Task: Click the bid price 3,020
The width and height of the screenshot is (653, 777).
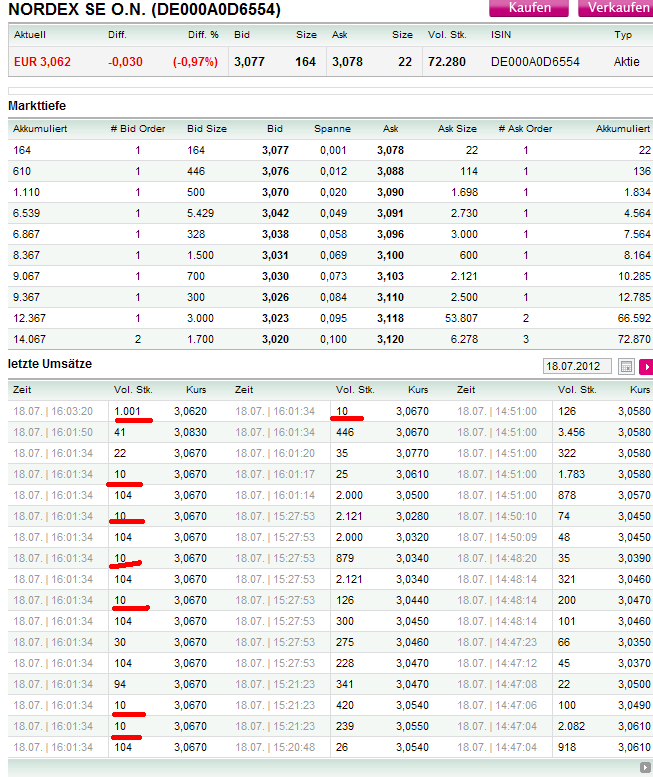Action: 275,339
